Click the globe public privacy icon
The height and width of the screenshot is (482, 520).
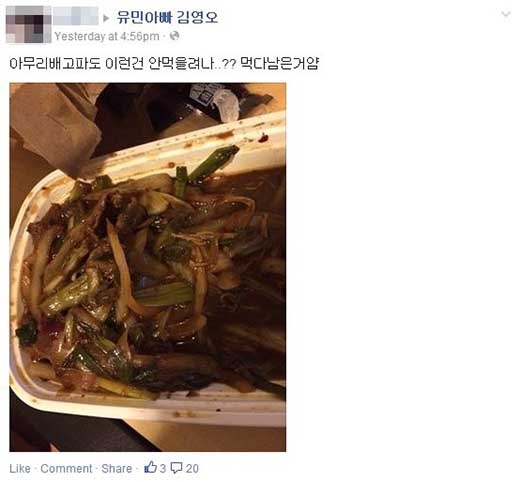coord(174,36)
